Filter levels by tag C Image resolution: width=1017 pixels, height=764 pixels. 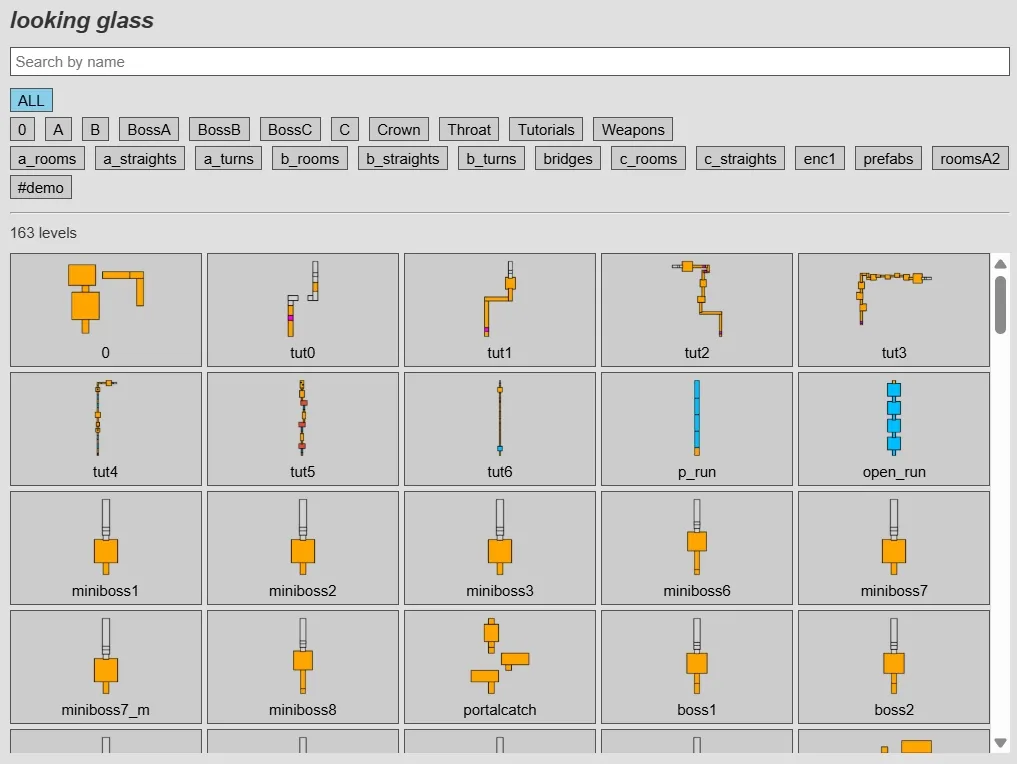344,130
